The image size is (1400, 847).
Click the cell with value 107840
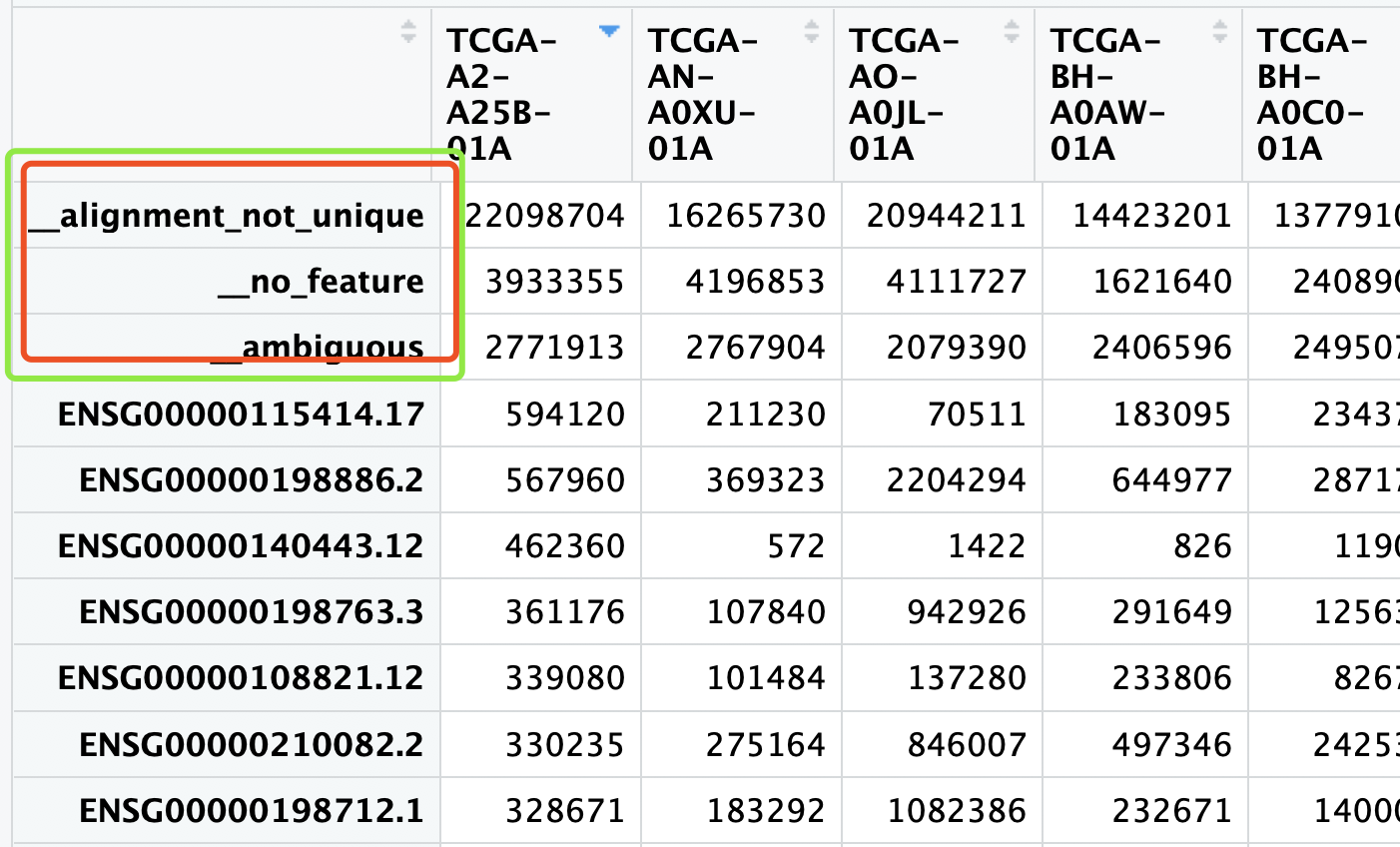[x=741, y=611]
